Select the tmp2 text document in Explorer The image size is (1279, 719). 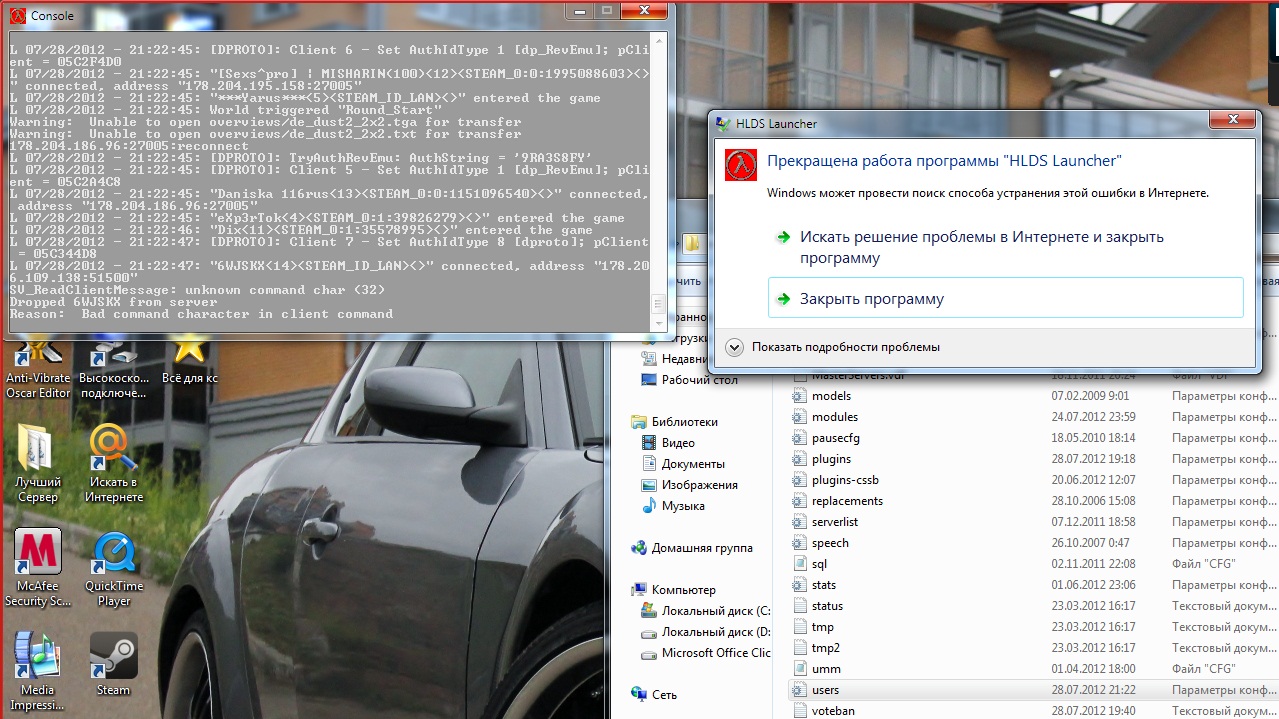[826, 648]
